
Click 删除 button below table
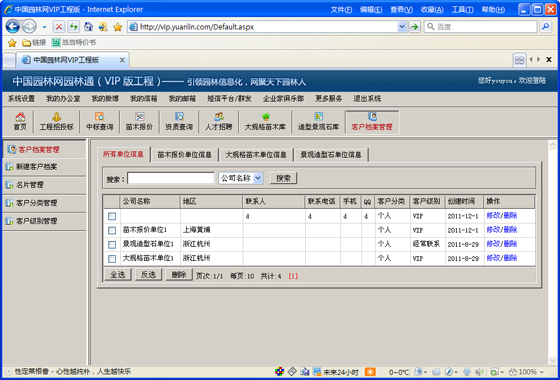pyautogui.click(x=179, y=274)
